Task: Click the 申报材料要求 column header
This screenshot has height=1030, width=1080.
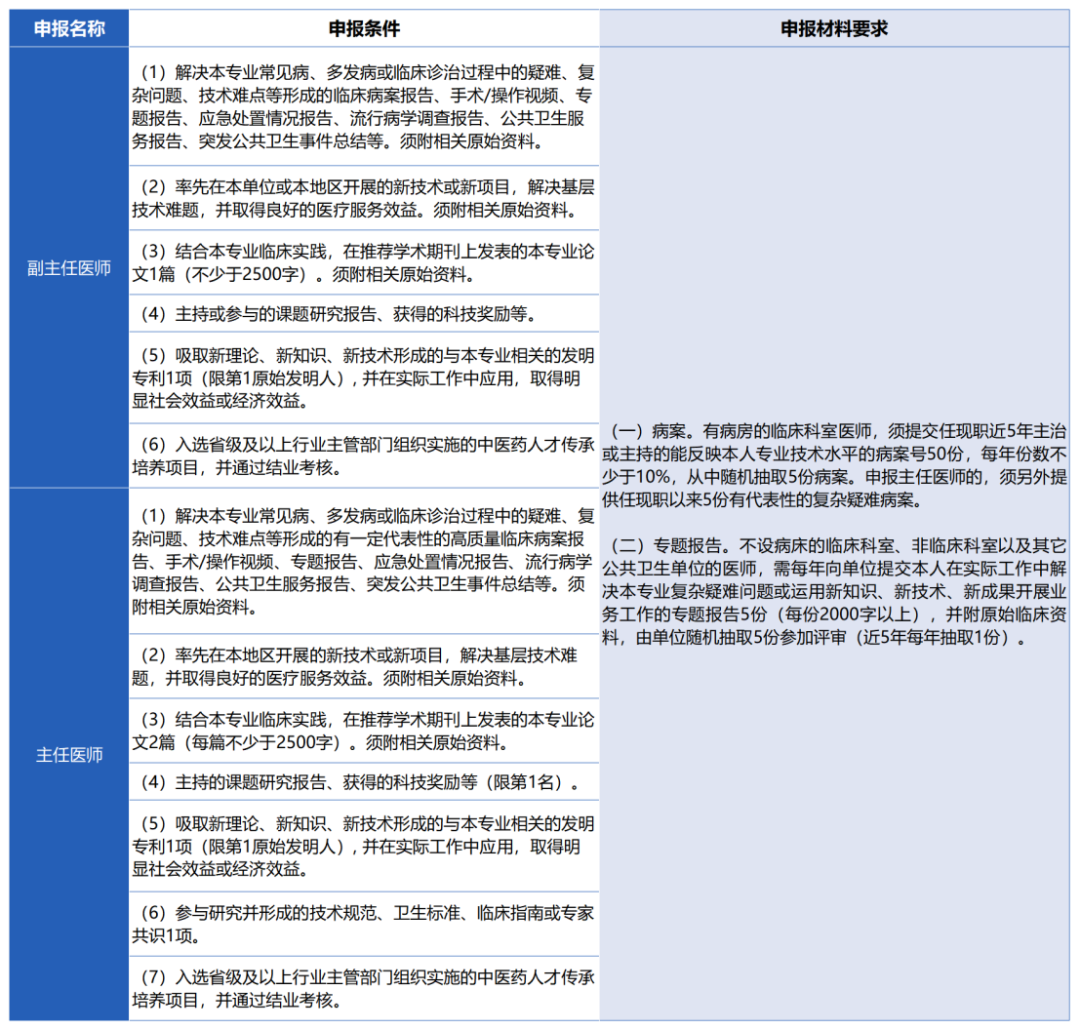Action: coord(834,28)
